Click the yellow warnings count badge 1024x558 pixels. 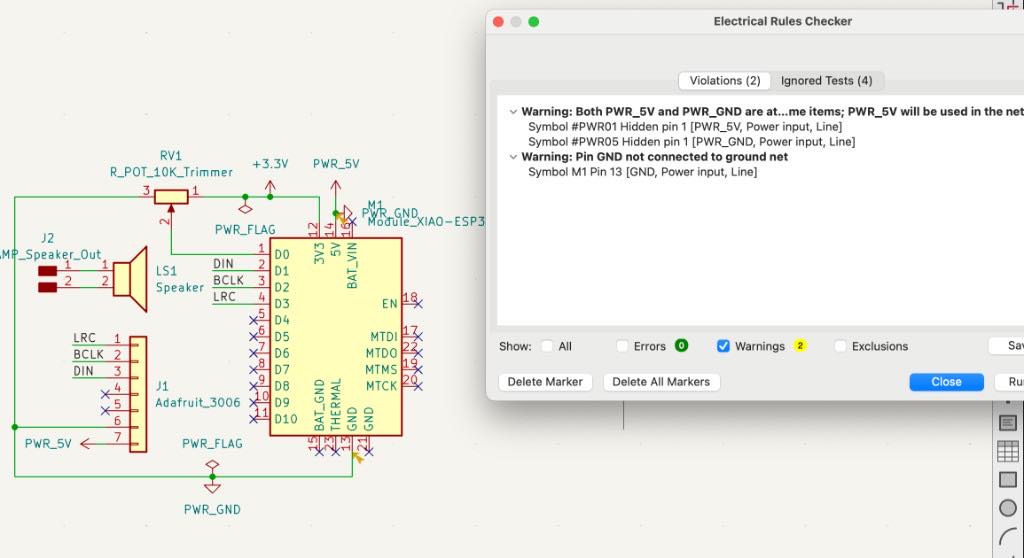point(800,346)
